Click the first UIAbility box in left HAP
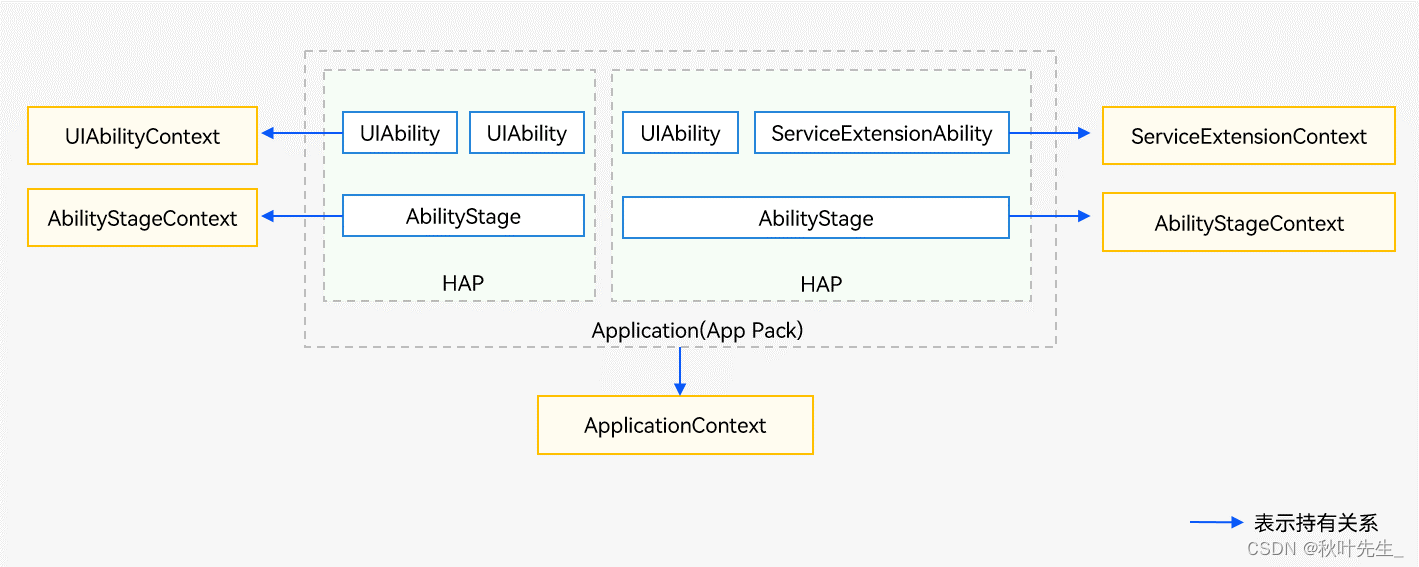The width and height of the screenshot is (1419, 567). tap(400, 133)
